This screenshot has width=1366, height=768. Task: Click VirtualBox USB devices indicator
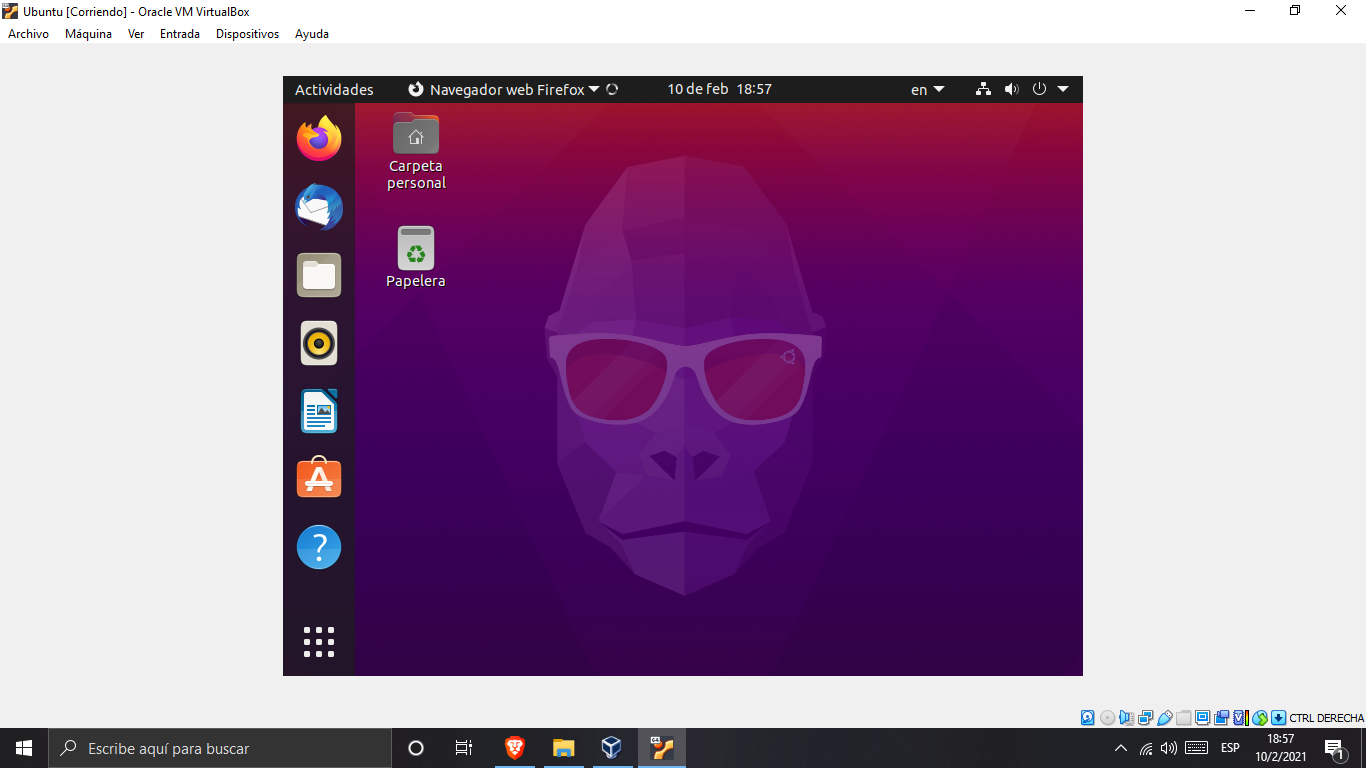(x=1165, y=718)
